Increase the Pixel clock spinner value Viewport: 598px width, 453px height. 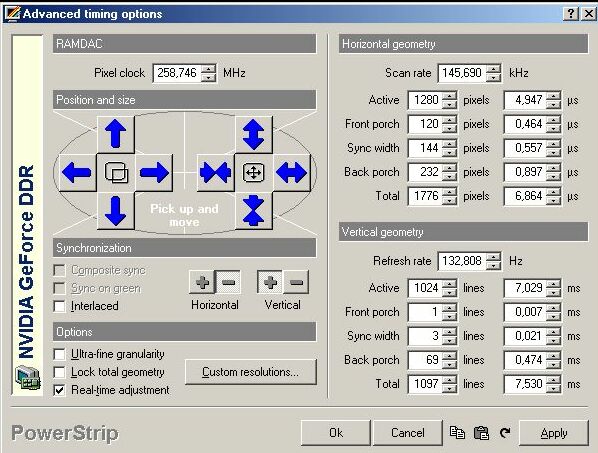(209, 69)
